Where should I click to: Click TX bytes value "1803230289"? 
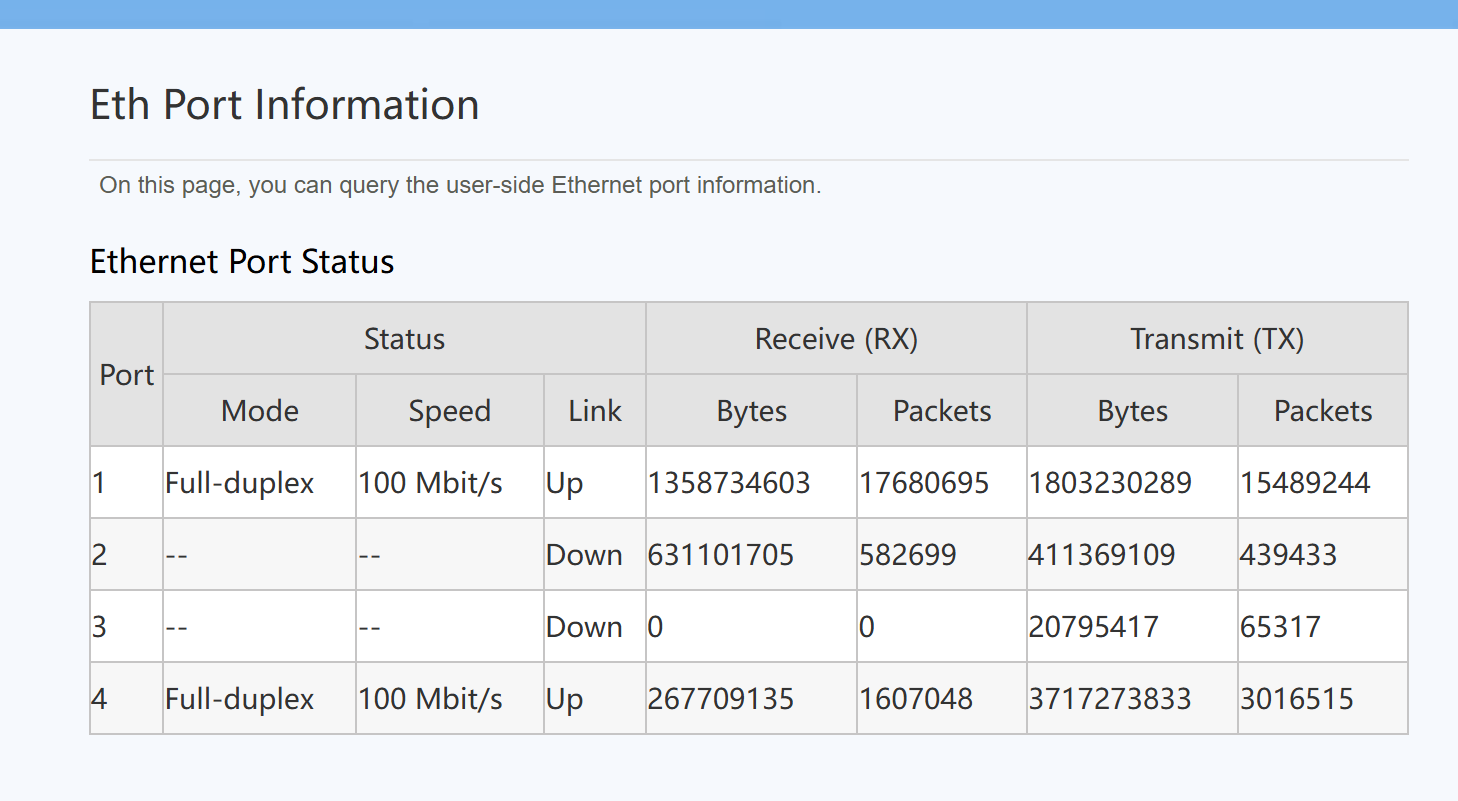(1133, 483)
